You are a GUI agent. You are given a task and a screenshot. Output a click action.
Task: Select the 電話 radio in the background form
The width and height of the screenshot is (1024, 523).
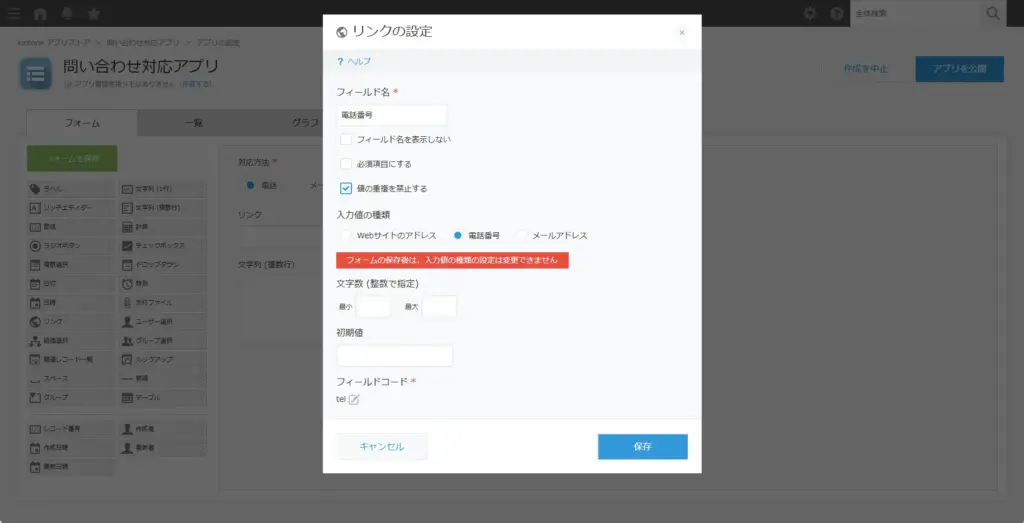click(249, 185)
